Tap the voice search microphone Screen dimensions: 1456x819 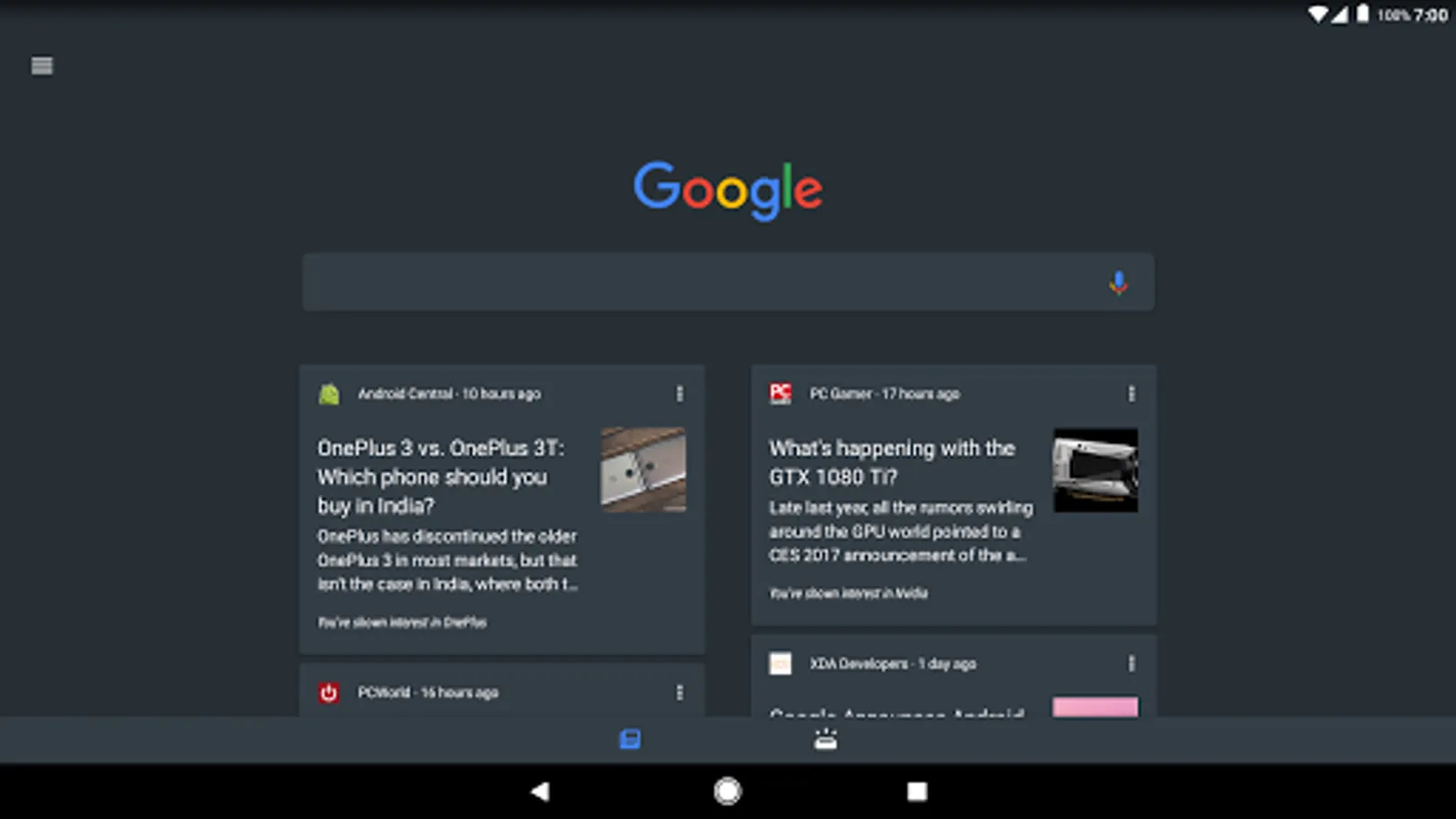click(1118, 283)
